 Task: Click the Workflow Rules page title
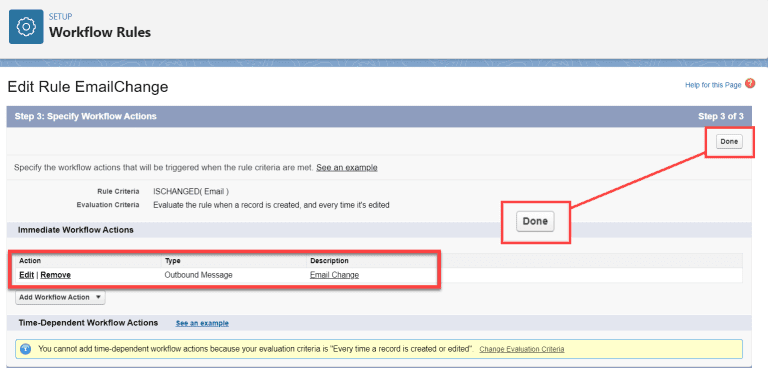coord(100,32)
